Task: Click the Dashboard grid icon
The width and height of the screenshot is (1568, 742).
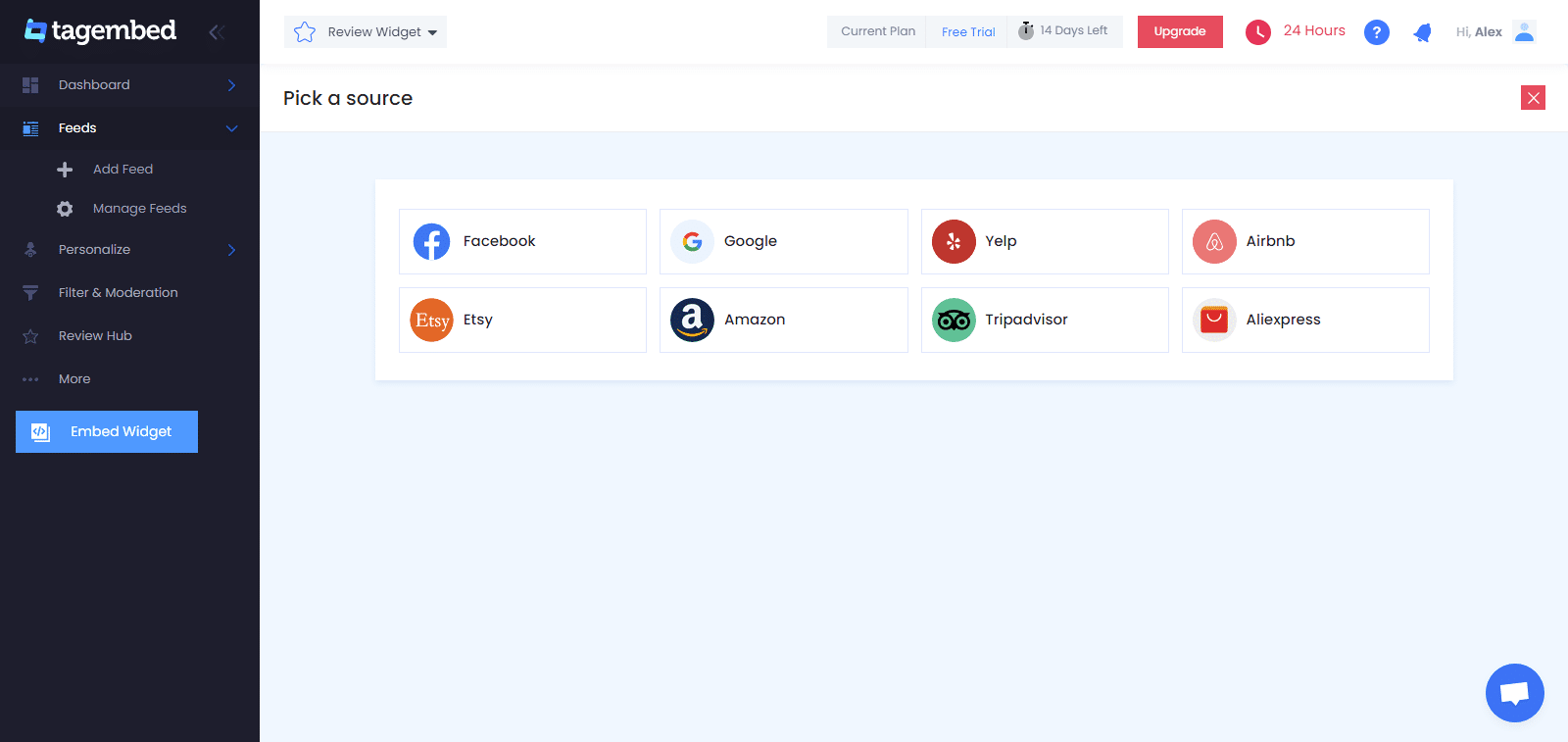Action: pyautogui.click(x=30, y=85)
